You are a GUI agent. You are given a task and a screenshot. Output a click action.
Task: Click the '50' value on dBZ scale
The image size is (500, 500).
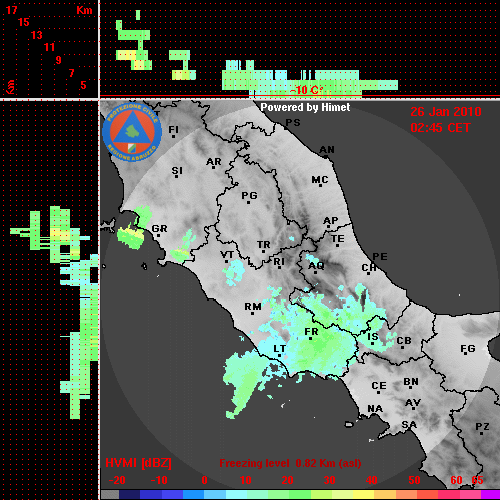[x=415, y=480]
